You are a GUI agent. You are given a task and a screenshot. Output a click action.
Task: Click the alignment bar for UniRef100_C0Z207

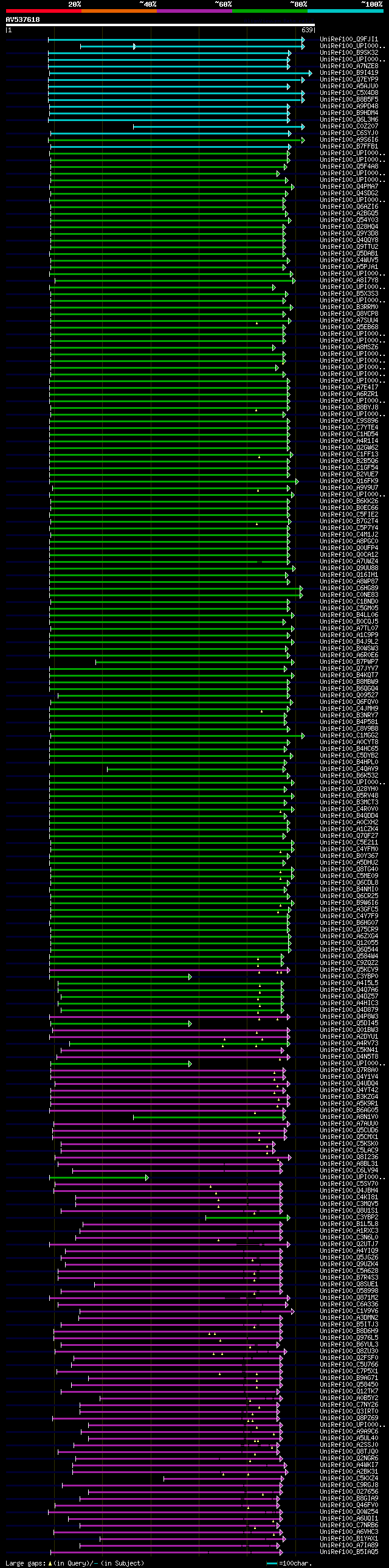pyautogui.click(x=219, y=127)
